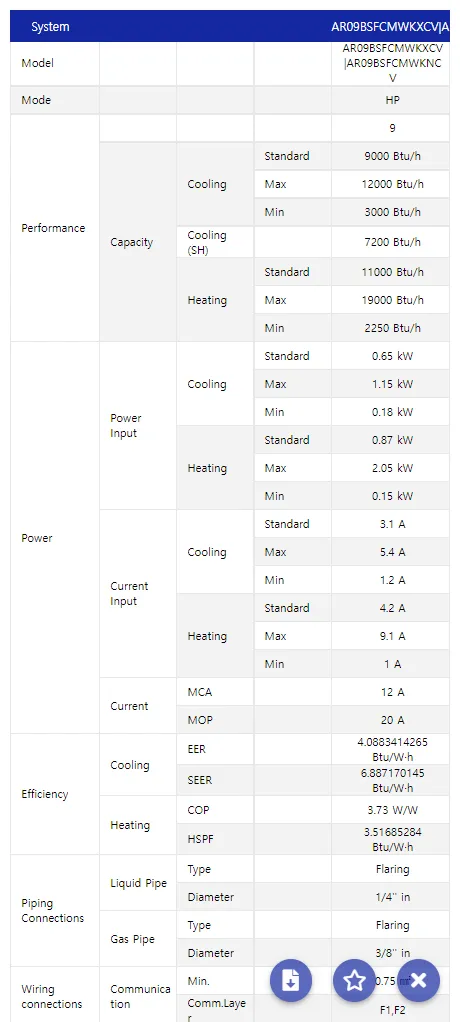
Task: Click the Mode row label
Action: click(x=36, y=100)
